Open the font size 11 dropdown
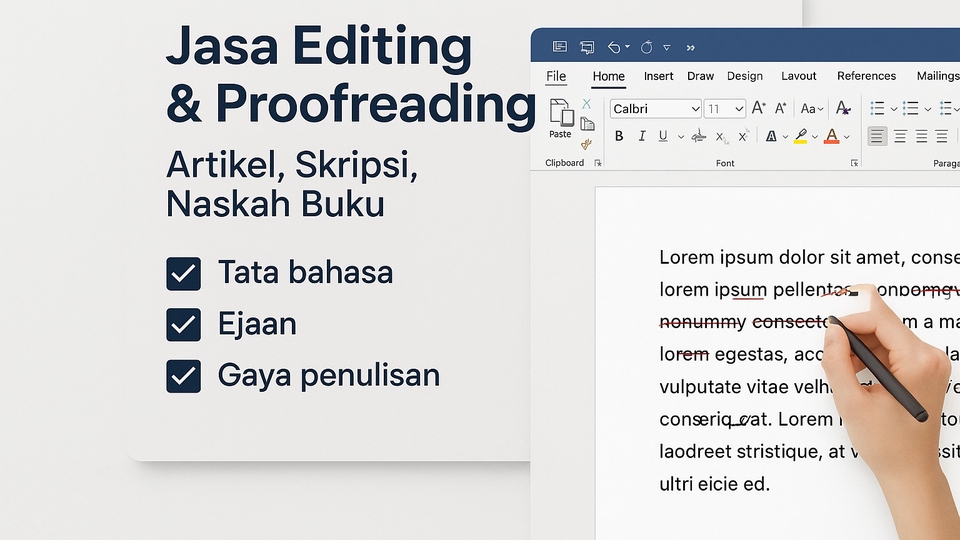 click(x=739, y=109)
